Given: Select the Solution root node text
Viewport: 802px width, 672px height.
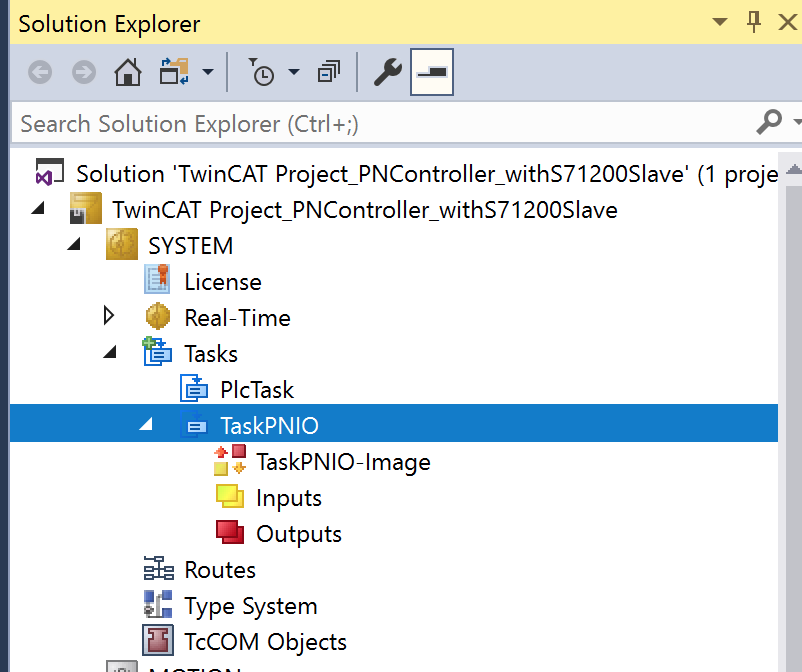Looking at the screenshot, I should point(427,174).
